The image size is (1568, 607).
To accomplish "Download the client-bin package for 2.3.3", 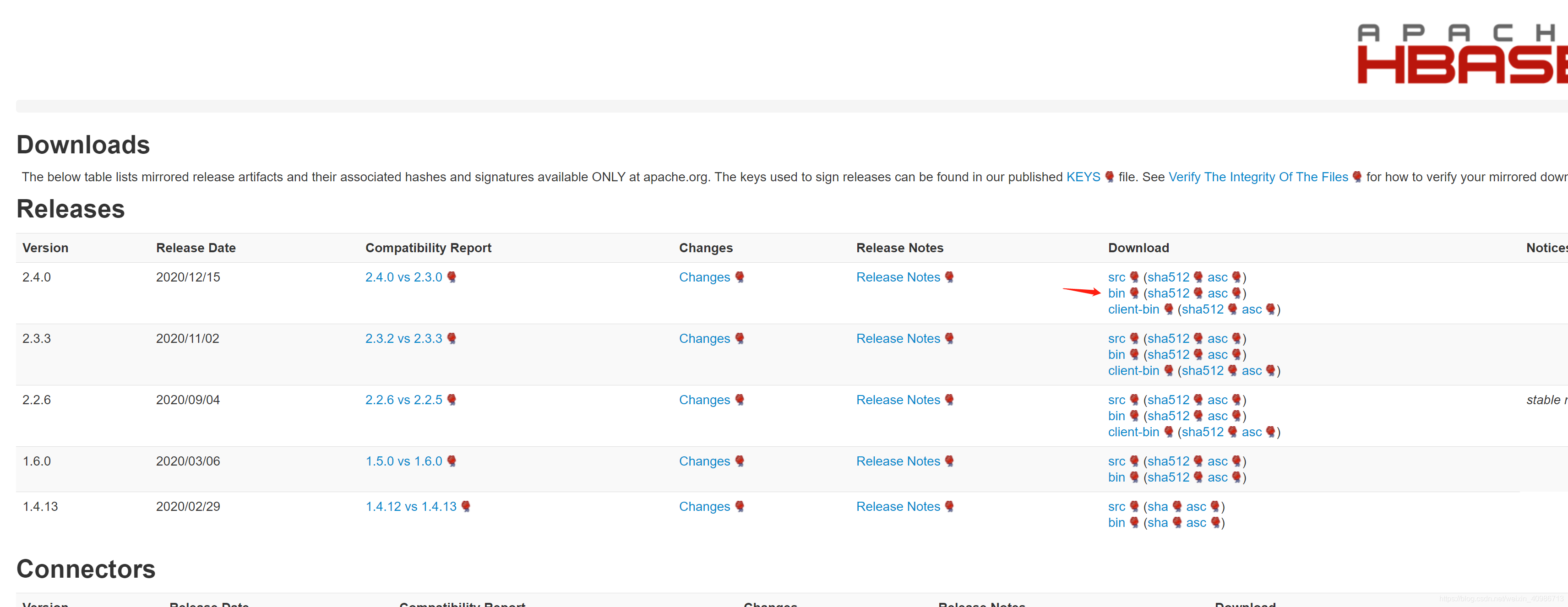I will [x=1133, y=371].
